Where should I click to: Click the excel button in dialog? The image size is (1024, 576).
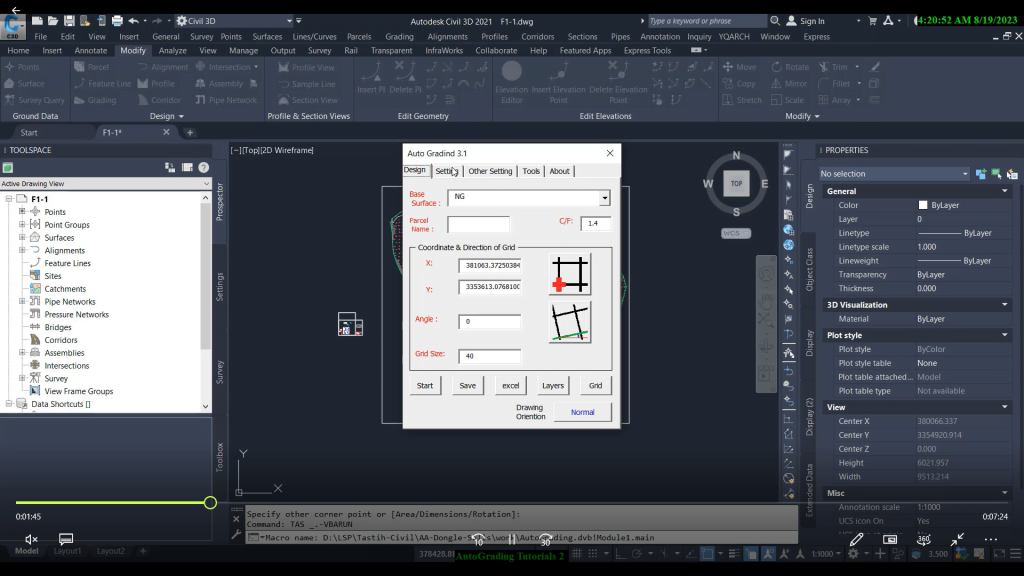pos(510,385)
